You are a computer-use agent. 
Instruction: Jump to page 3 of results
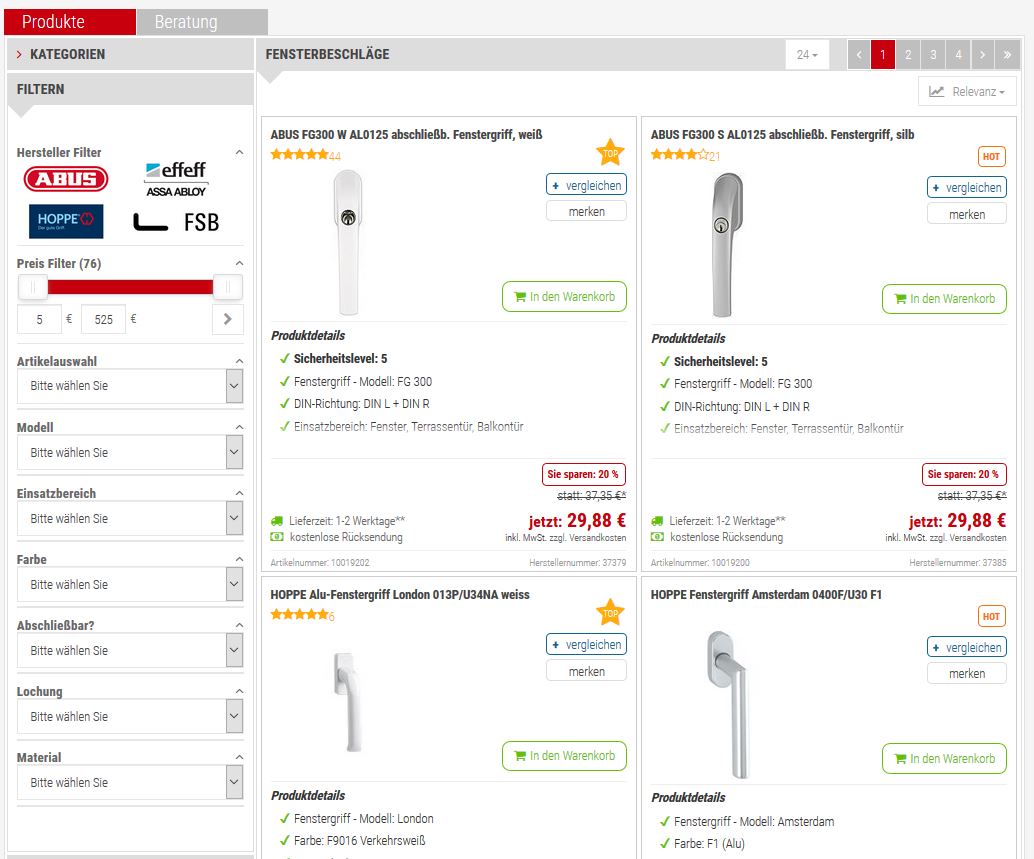(933, 55)
